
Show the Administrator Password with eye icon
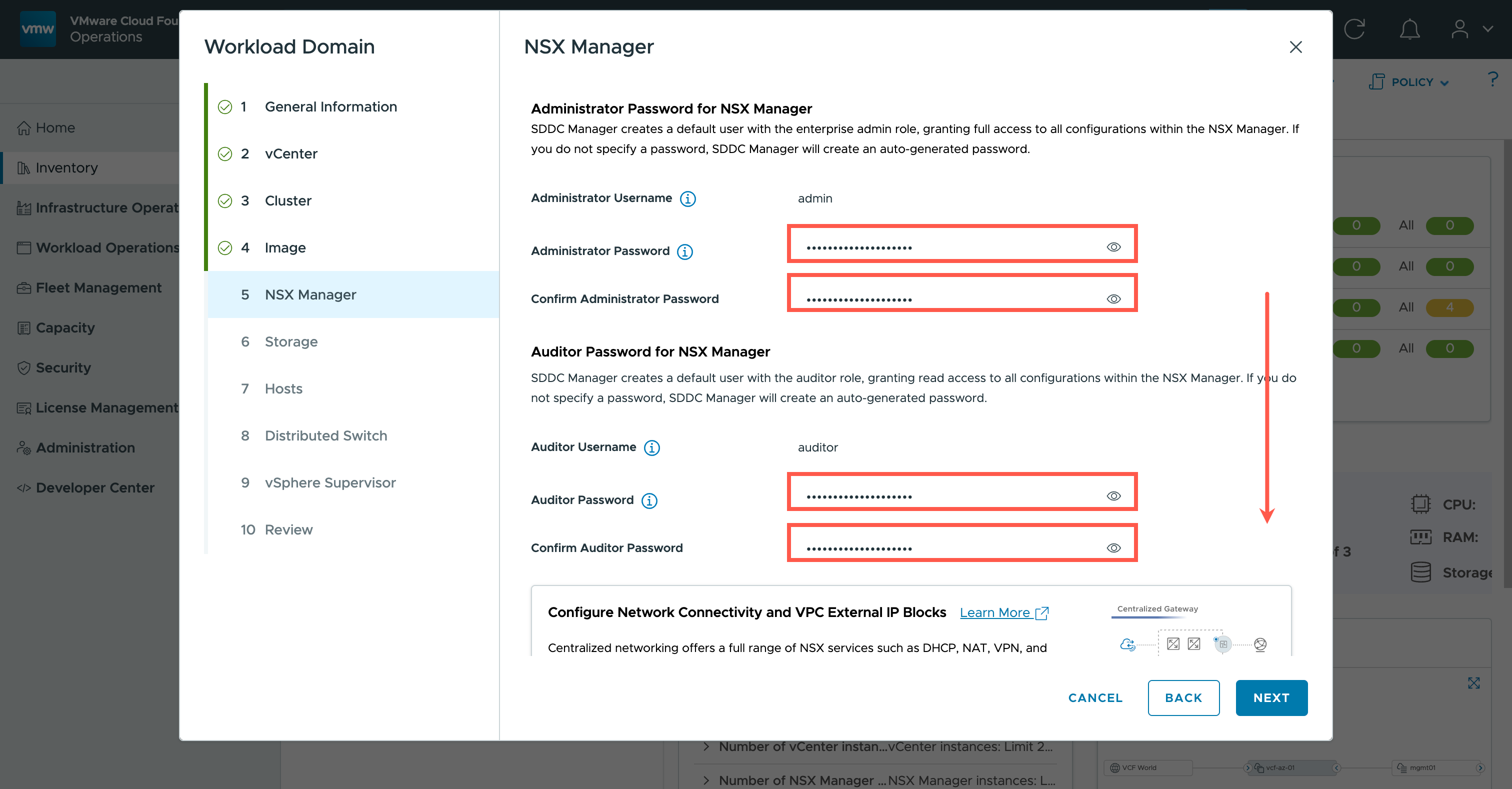pyautogui.click(x=1113, y=246)
